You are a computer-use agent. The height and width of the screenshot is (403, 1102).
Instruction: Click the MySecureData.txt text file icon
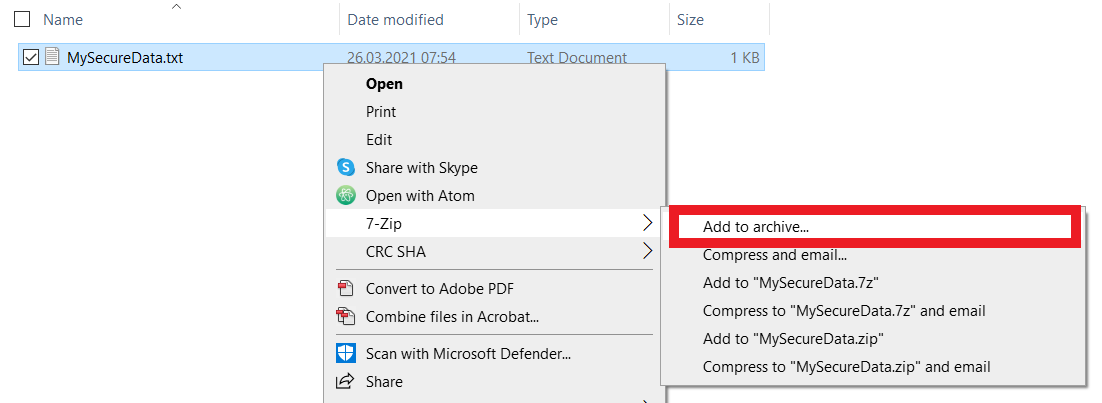51,57
